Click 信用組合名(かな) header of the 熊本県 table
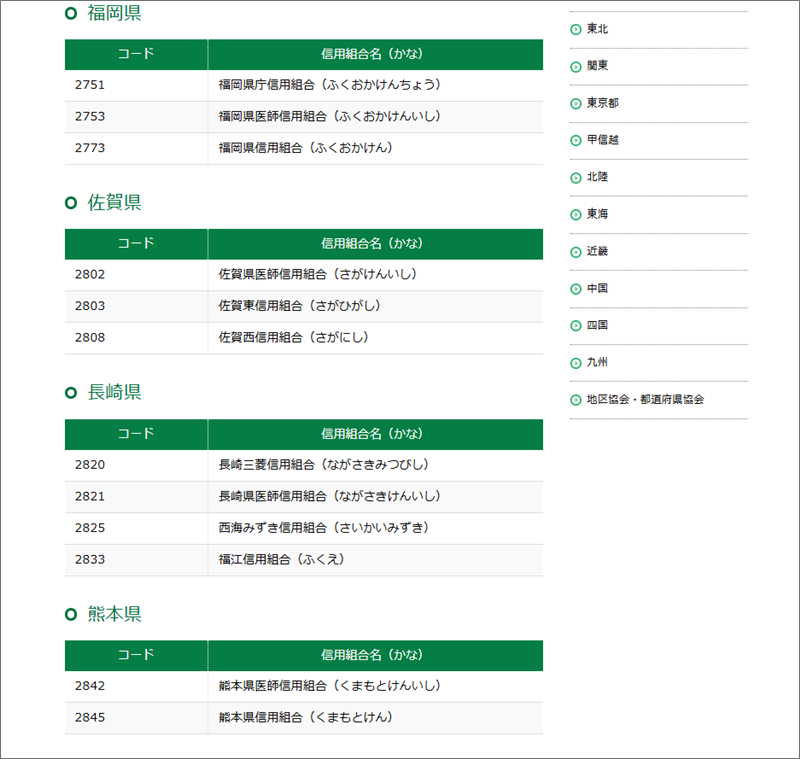This screenshot has width=800, height=759. 376,655
